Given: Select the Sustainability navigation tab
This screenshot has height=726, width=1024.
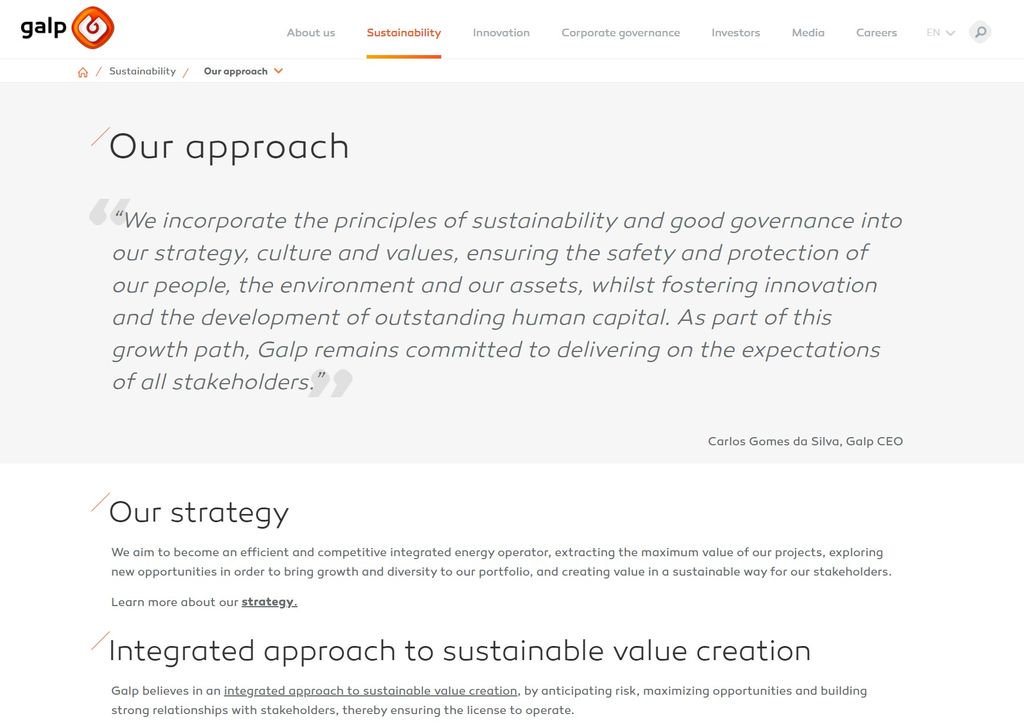Looking at the screenshot, I should [404, 33].
